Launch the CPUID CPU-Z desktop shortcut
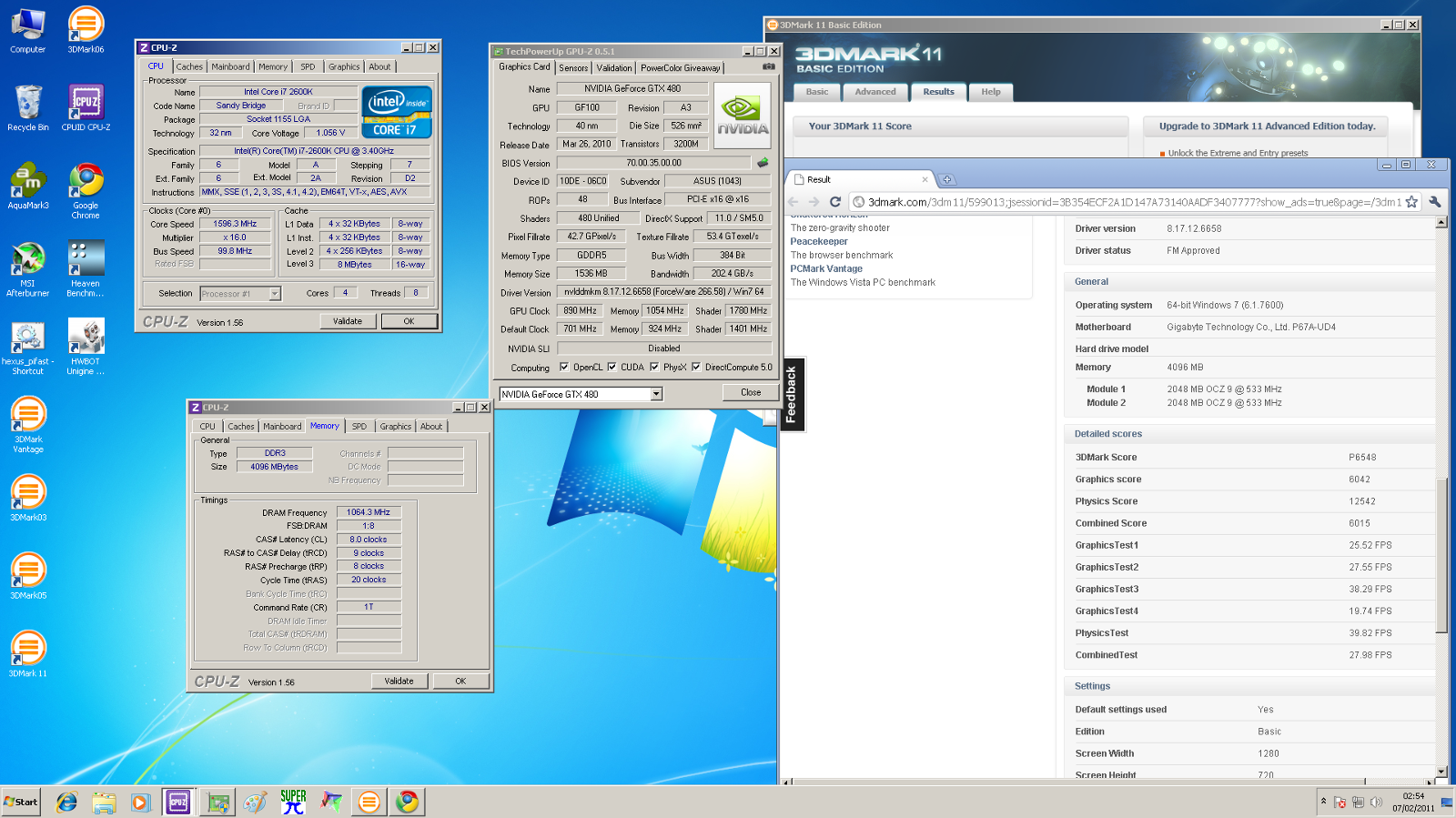The height and width of the screenshot is (818, 1456). click(86, 108)
